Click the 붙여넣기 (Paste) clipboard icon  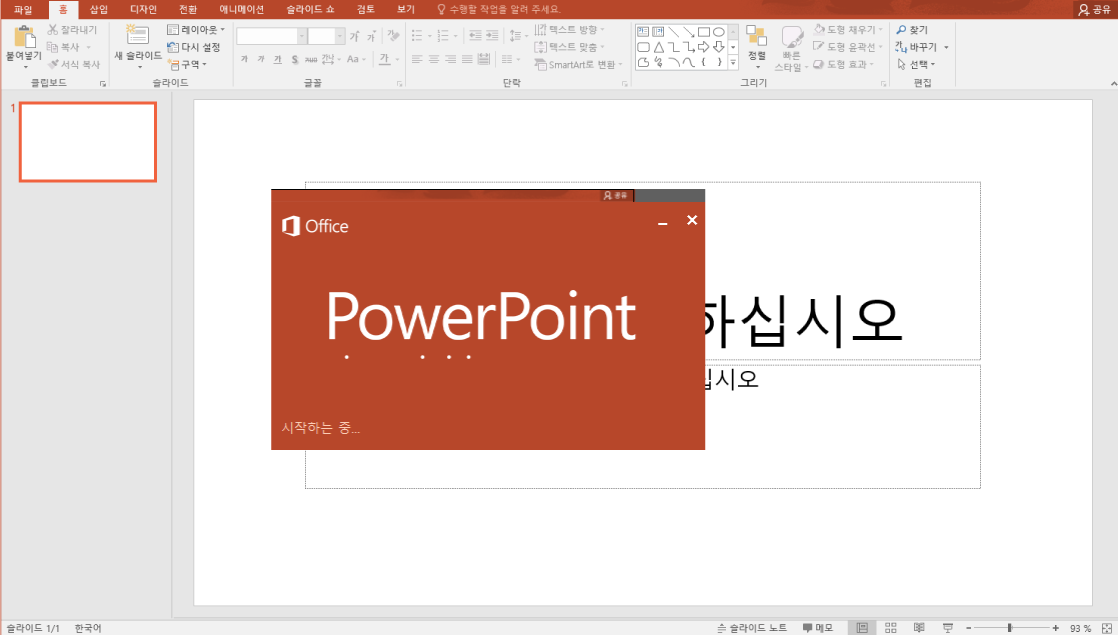pos(24,36)
